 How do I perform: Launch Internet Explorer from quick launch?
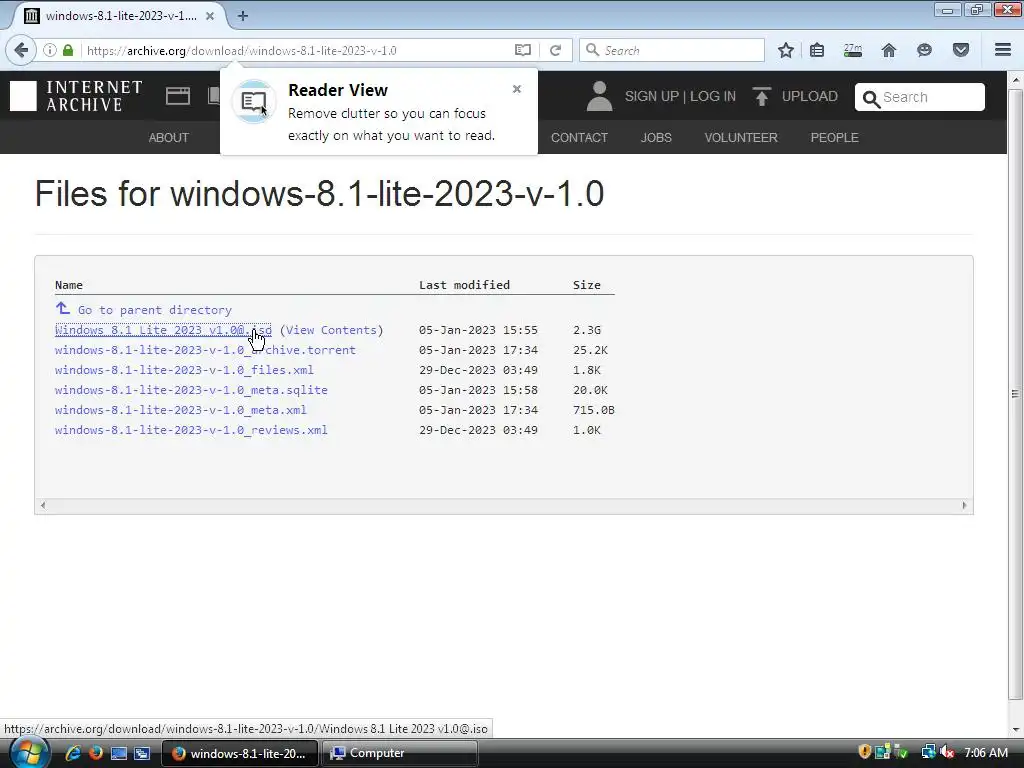72,753
